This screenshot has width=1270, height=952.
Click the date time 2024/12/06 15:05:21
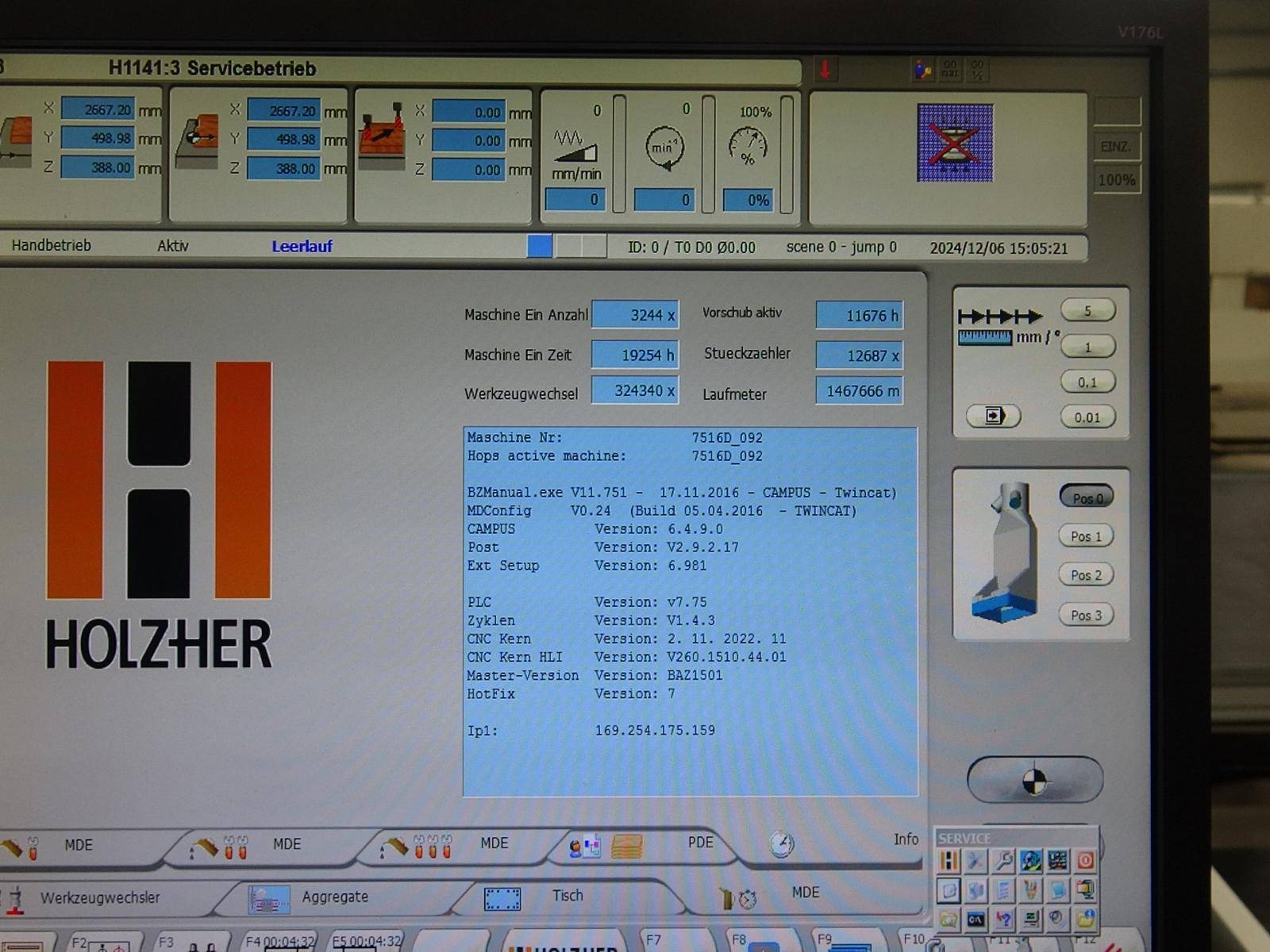point(999,248)
